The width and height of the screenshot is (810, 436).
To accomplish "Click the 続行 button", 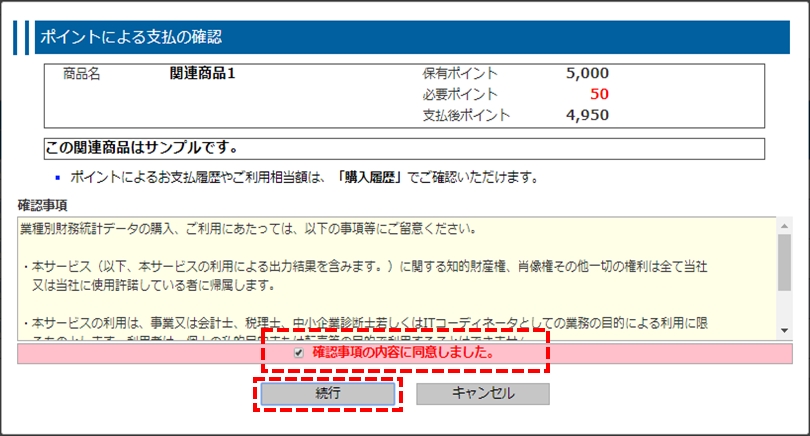I will point(328,393).
